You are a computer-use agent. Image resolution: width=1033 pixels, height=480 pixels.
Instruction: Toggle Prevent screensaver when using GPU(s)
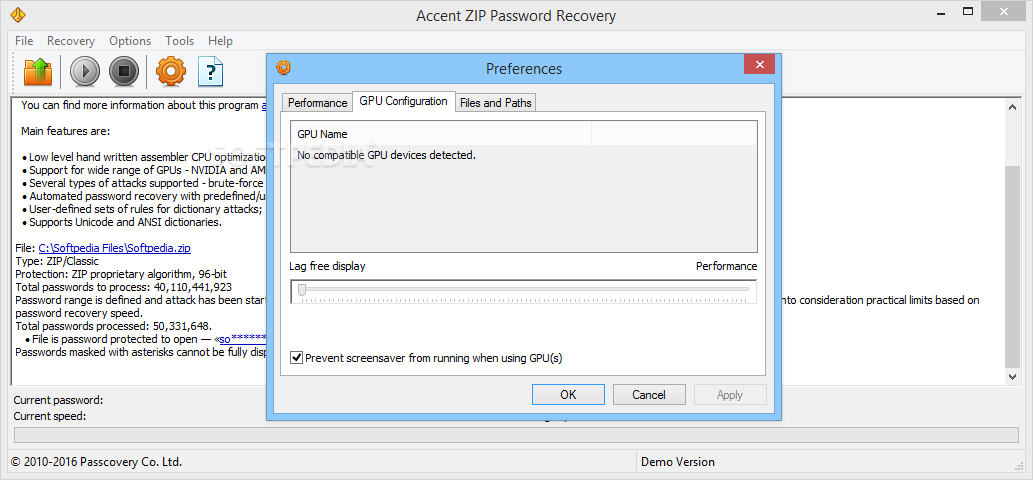296,358
